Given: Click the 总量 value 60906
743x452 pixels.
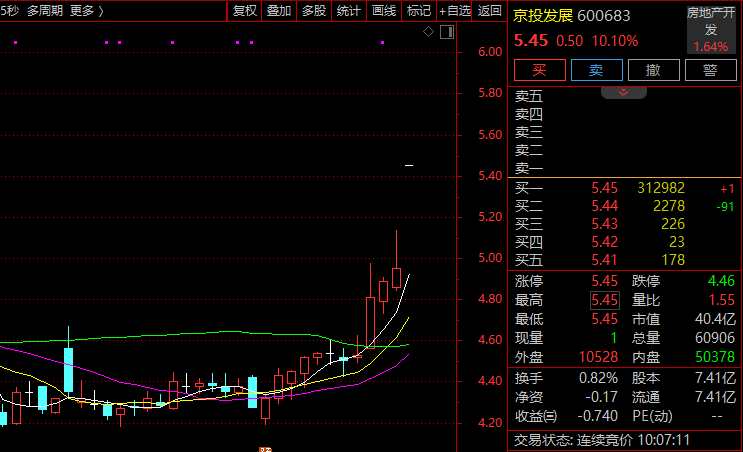Looking at the screenshot, I should tap(715, 338).
